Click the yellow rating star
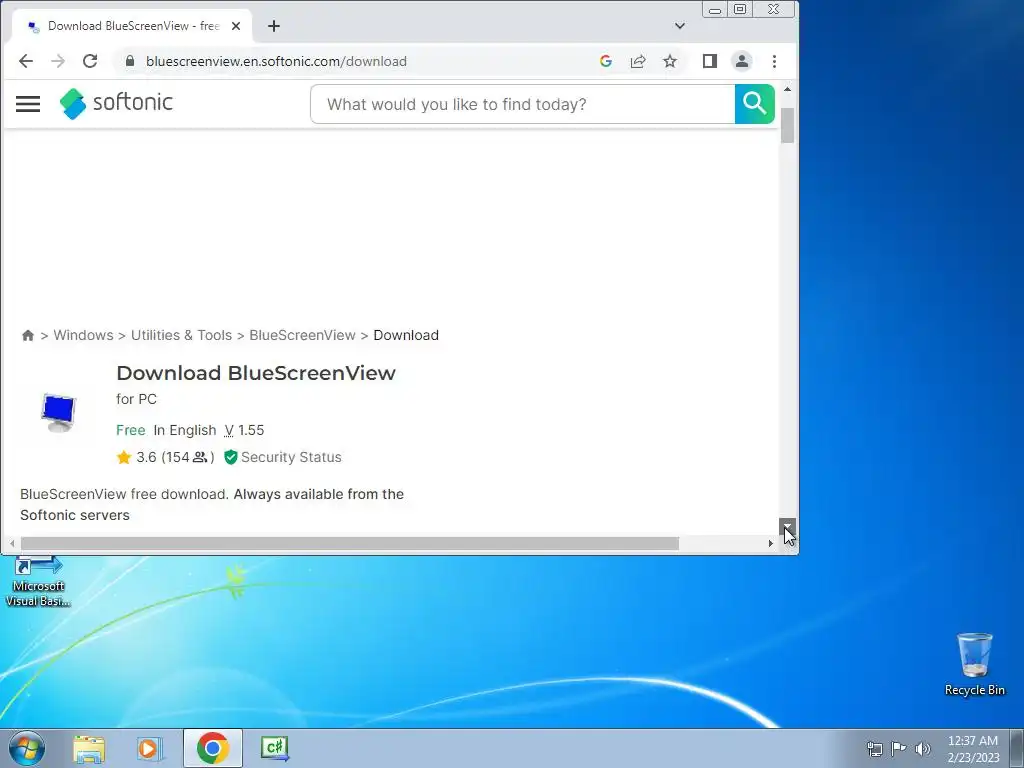The width and height of the screenshot is (1024, 768). (124, 457)
